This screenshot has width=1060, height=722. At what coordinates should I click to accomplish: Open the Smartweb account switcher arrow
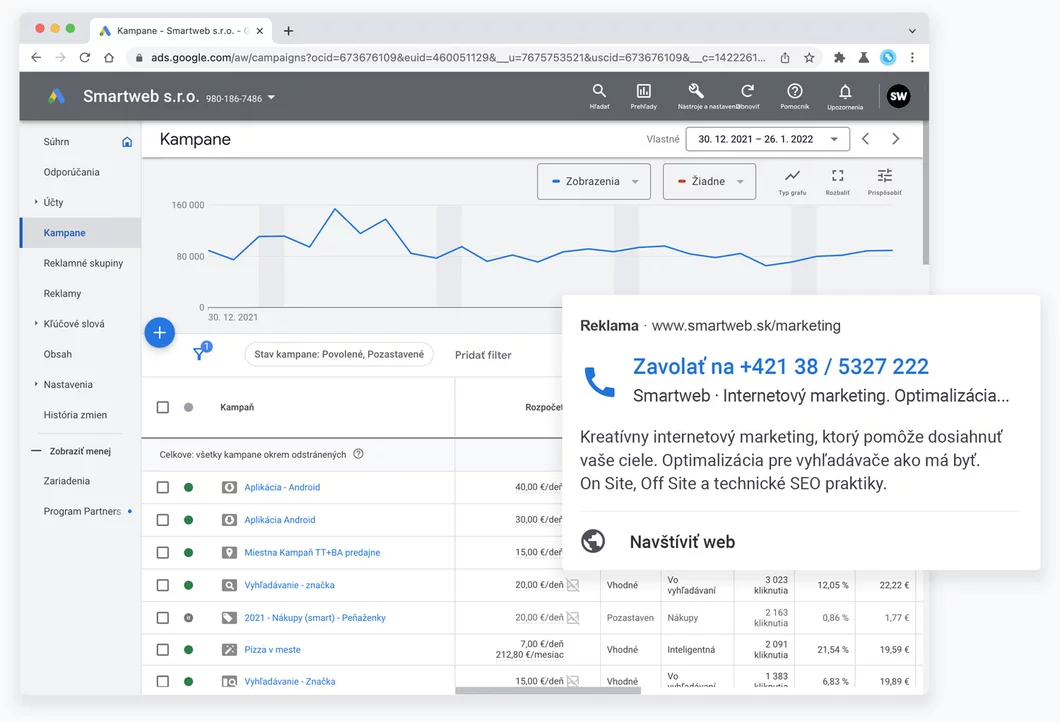pyautogui.click(x=271, y=97)
